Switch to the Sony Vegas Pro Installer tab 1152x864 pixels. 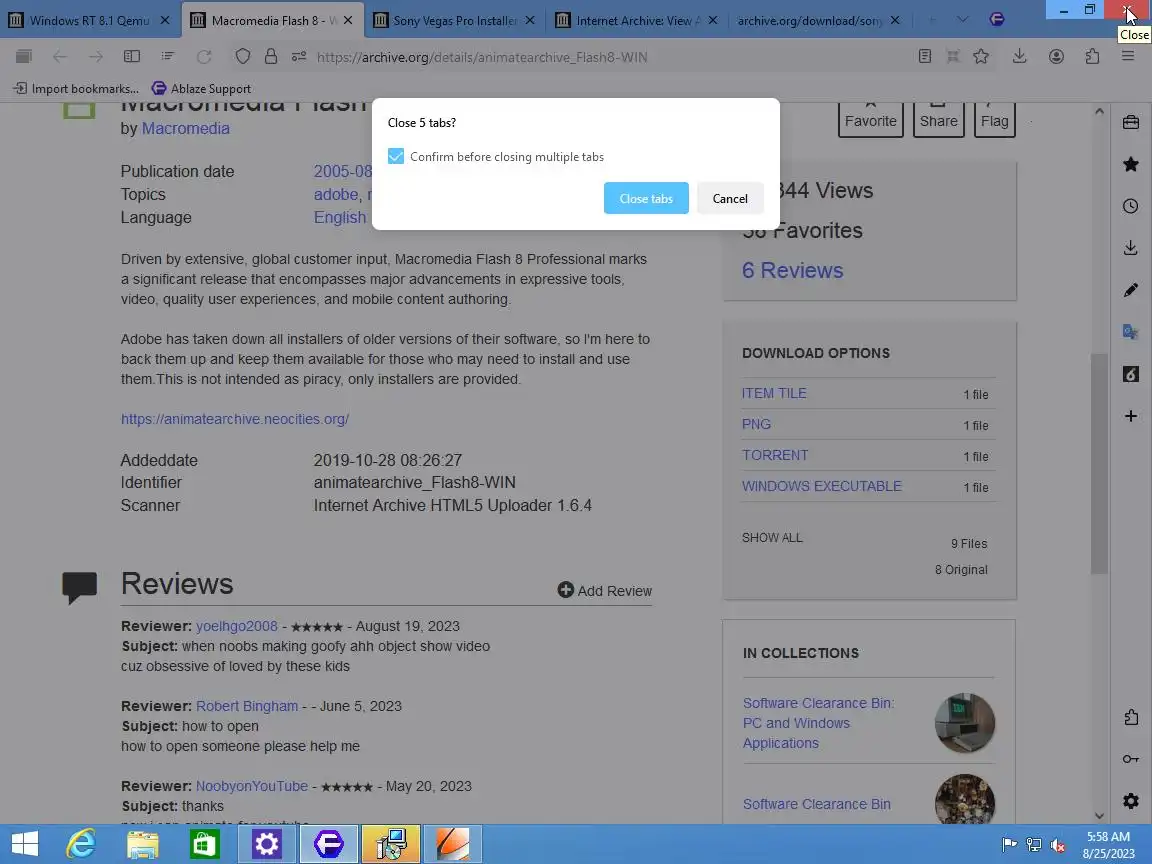pos(455,21)
